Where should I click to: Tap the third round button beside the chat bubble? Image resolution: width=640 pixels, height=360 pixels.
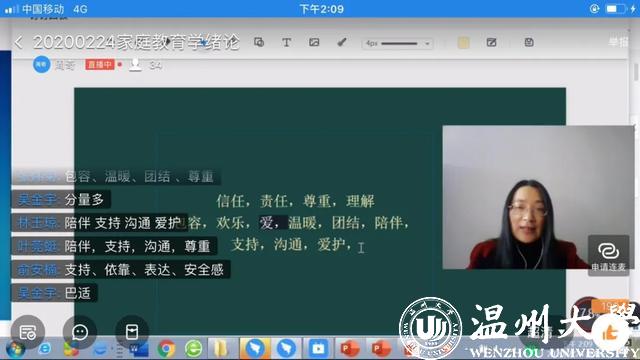131,332
